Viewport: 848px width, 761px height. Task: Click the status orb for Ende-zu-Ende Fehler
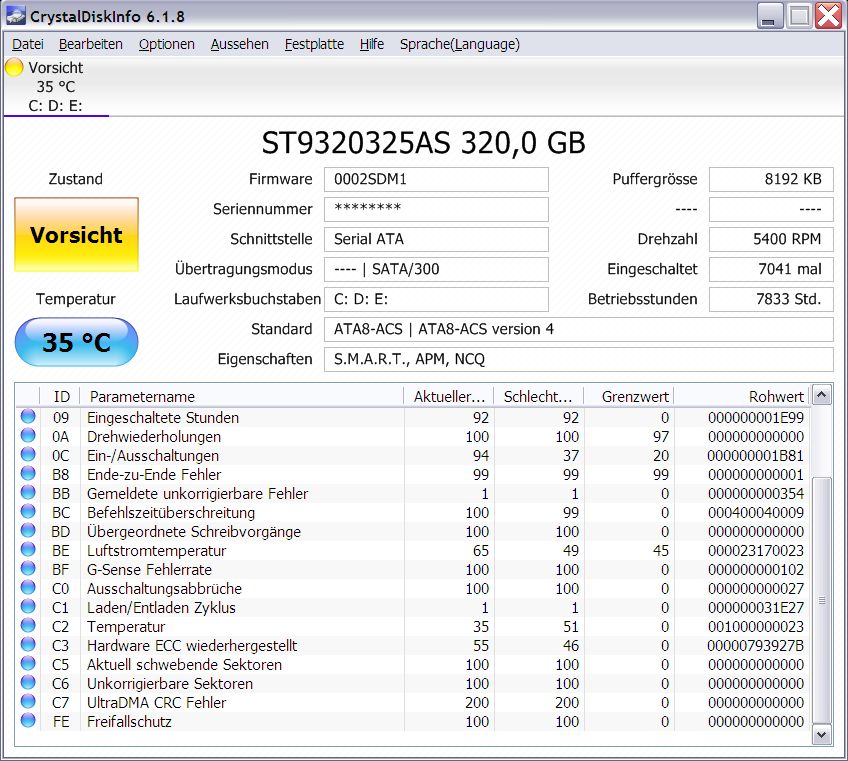[x=28, y=473]
